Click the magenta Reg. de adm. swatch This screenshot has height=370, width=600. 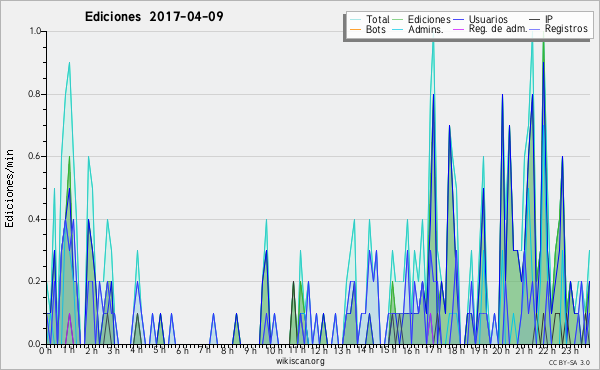(x=459, y=29)
